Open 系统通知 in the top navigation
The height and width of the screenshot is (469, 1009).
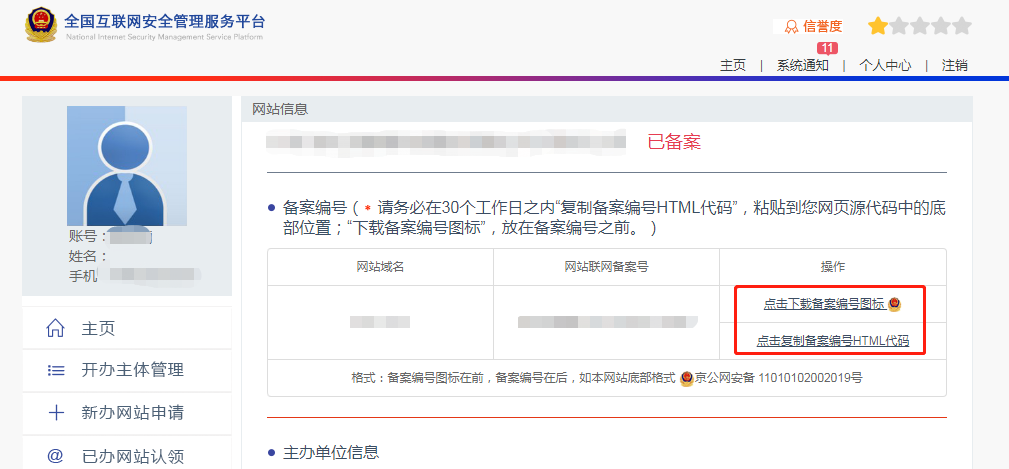(x=803, y=65)
